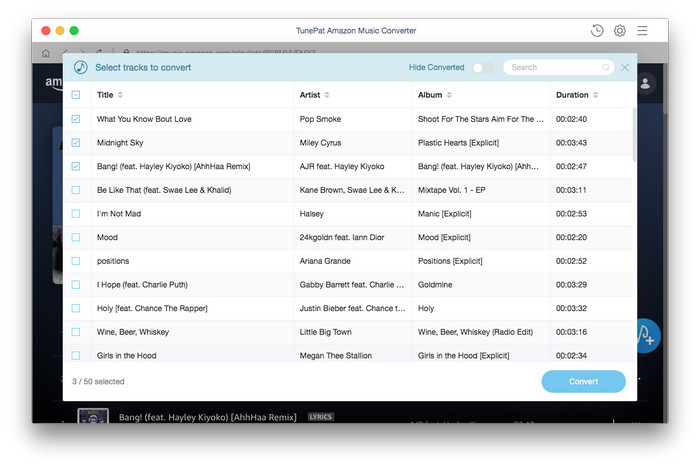Close the Select tracks dialog
Viewport: 700px width, 469px height.
(625, 67)
